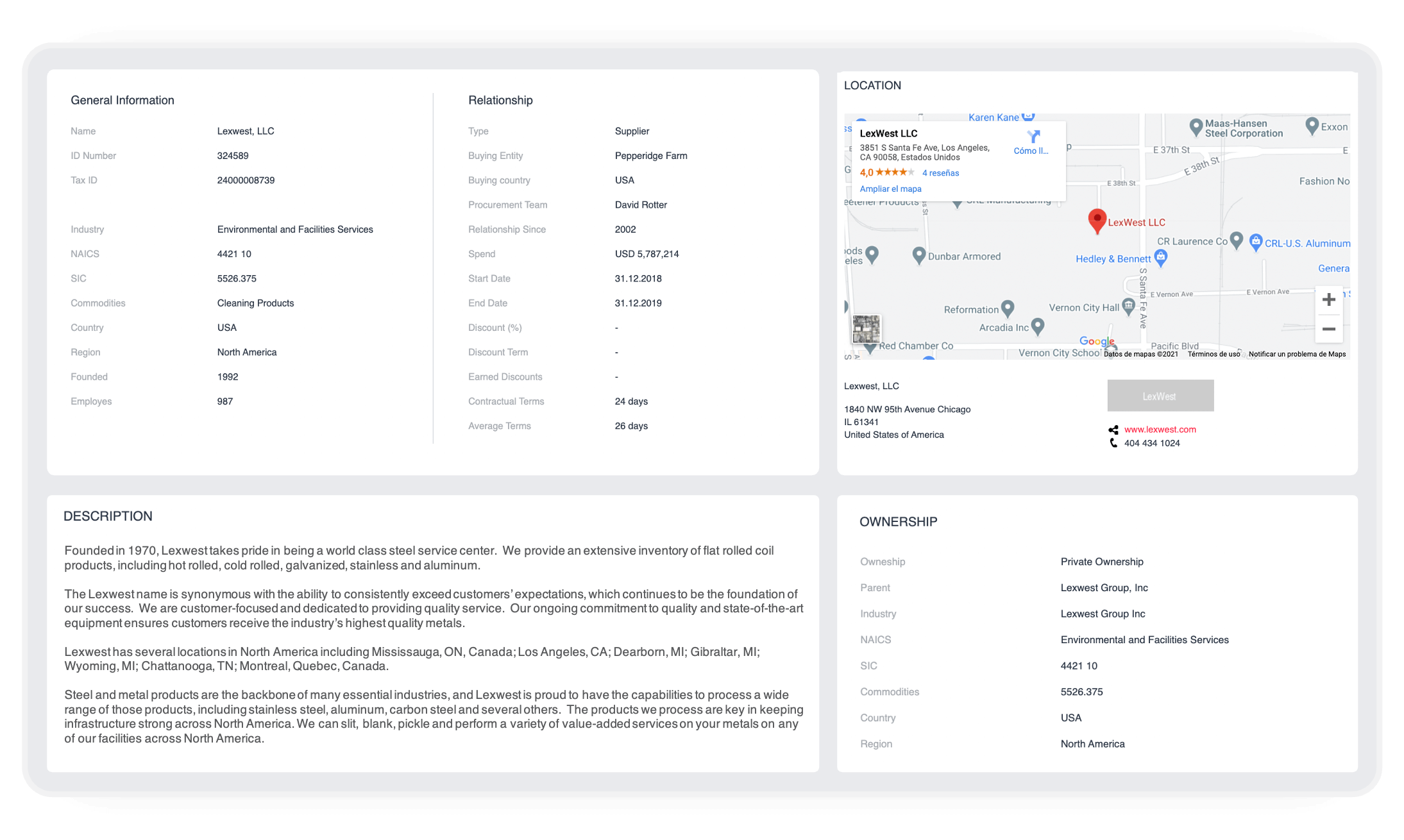Viewport: 1404px width, 840px height.
Task: Open the '4 reseñas' reviews link
Action: [940, 172]
